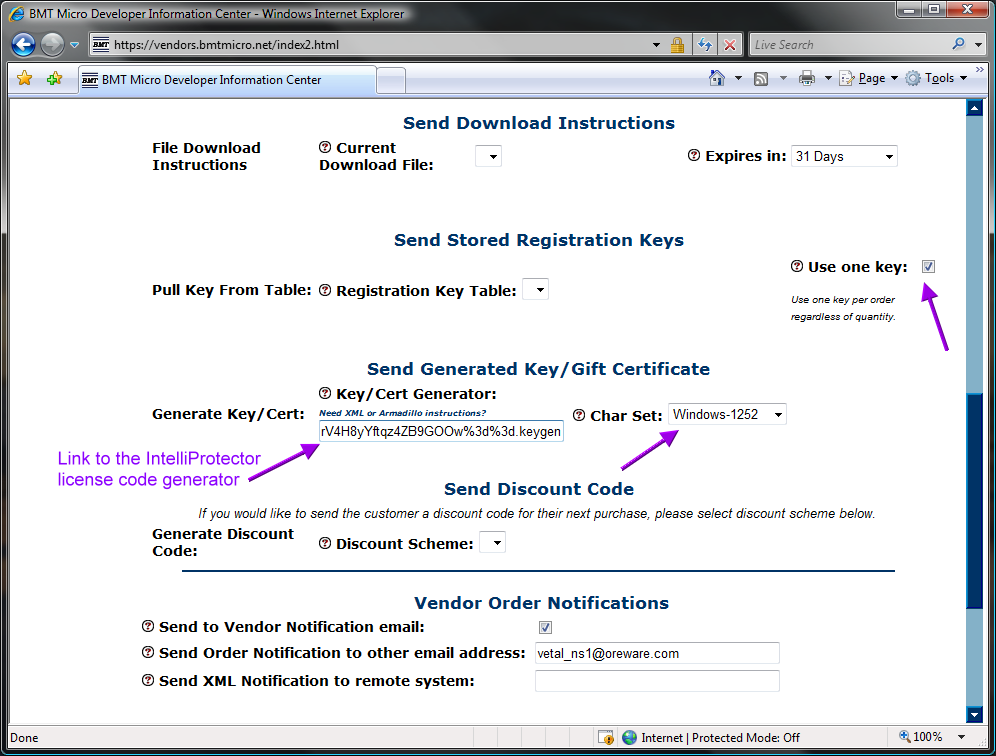Open the Registration Key Table dropdown
Screen dimensions: 996x756
click(535, 290)
